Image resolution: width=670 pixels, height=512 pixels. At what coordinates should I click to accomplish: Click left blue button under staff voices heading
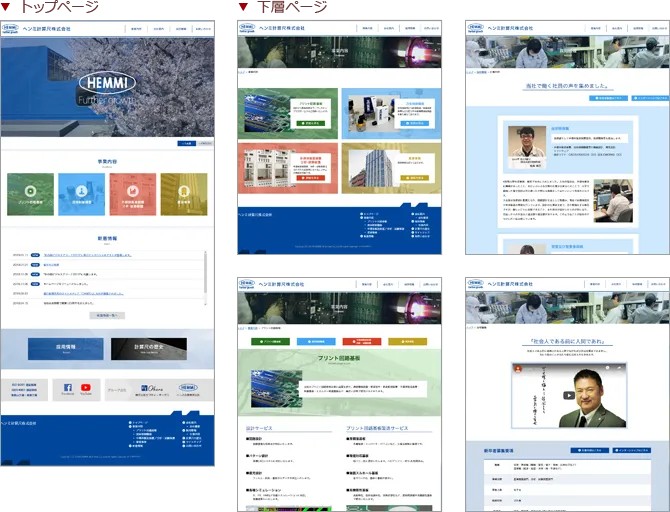click(x=608, y=98)
